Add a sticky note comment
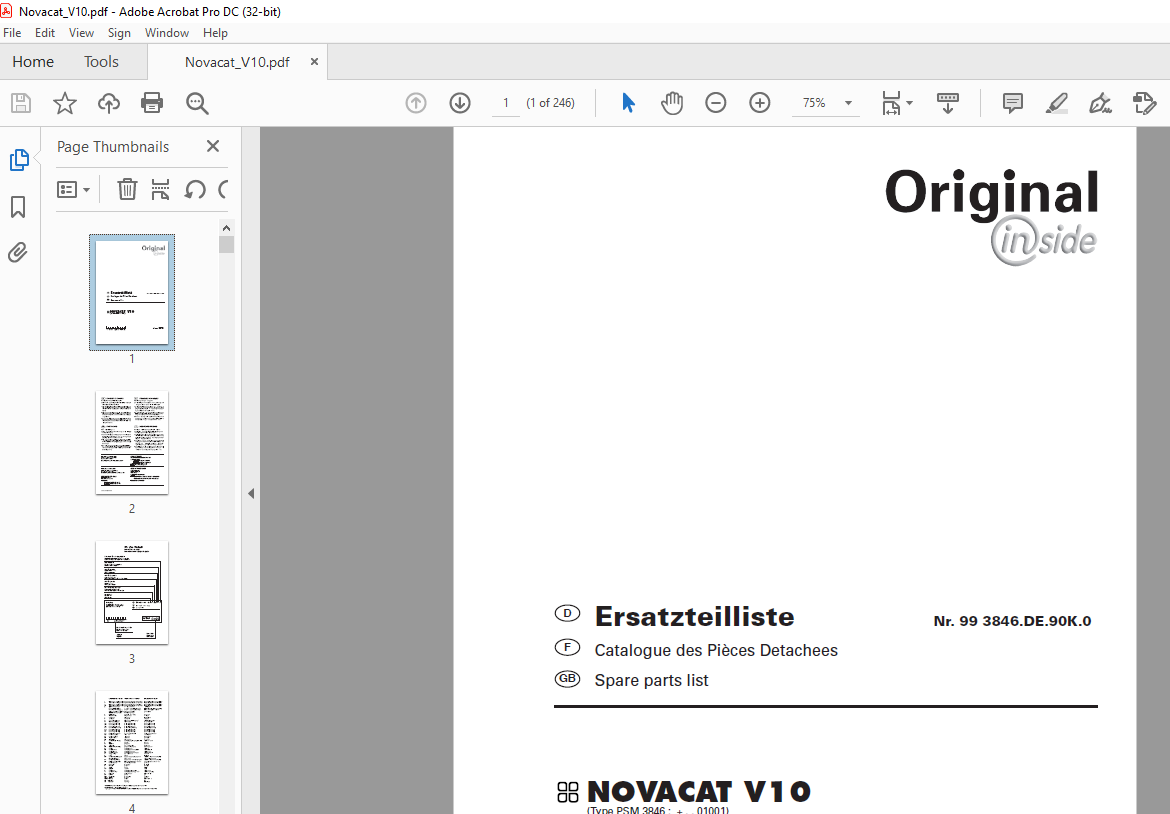 [1013, 103]
